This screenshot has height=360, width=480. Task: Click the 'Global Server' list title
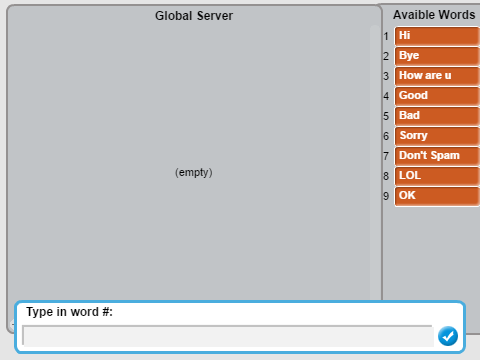tap(194, 16)
